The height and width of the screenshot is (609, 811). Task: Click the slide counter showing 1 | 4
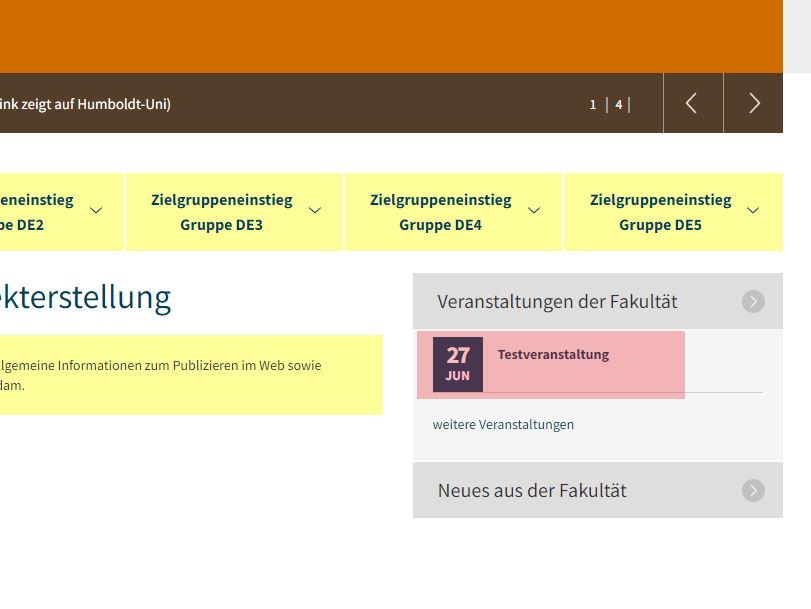tap(608, 104)
